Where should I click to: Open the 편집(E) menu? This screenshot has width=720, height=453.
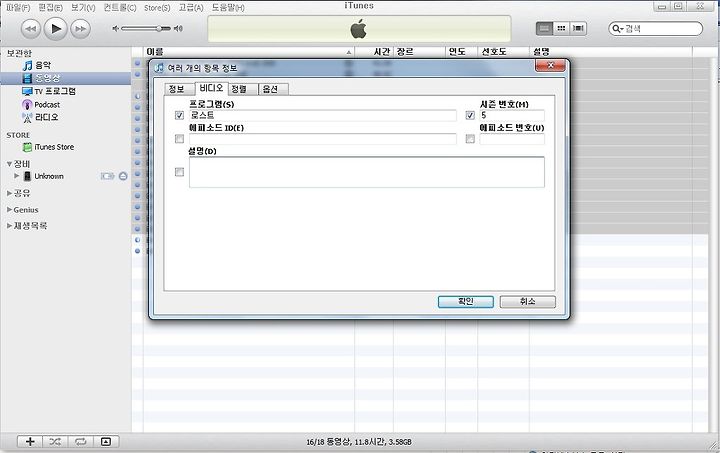coord(51,8)
